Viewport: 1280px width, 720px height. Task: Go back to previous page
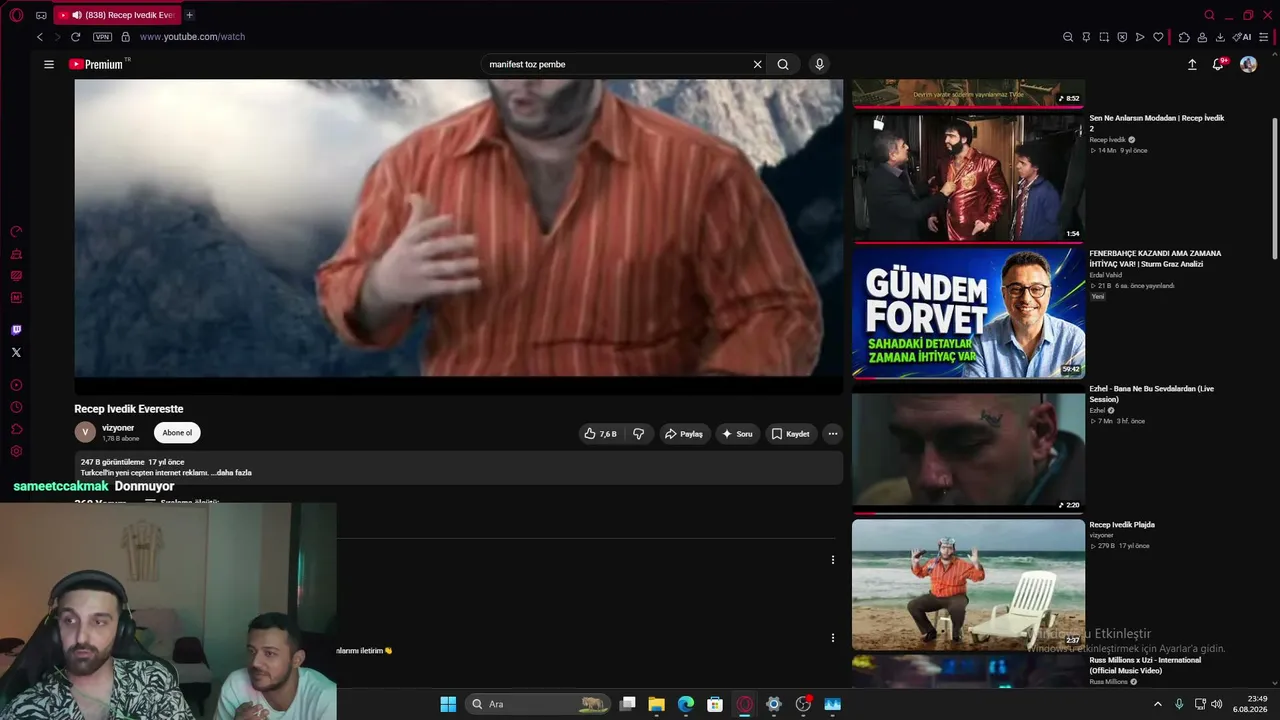pyautogui.click(x=40, y=37)
